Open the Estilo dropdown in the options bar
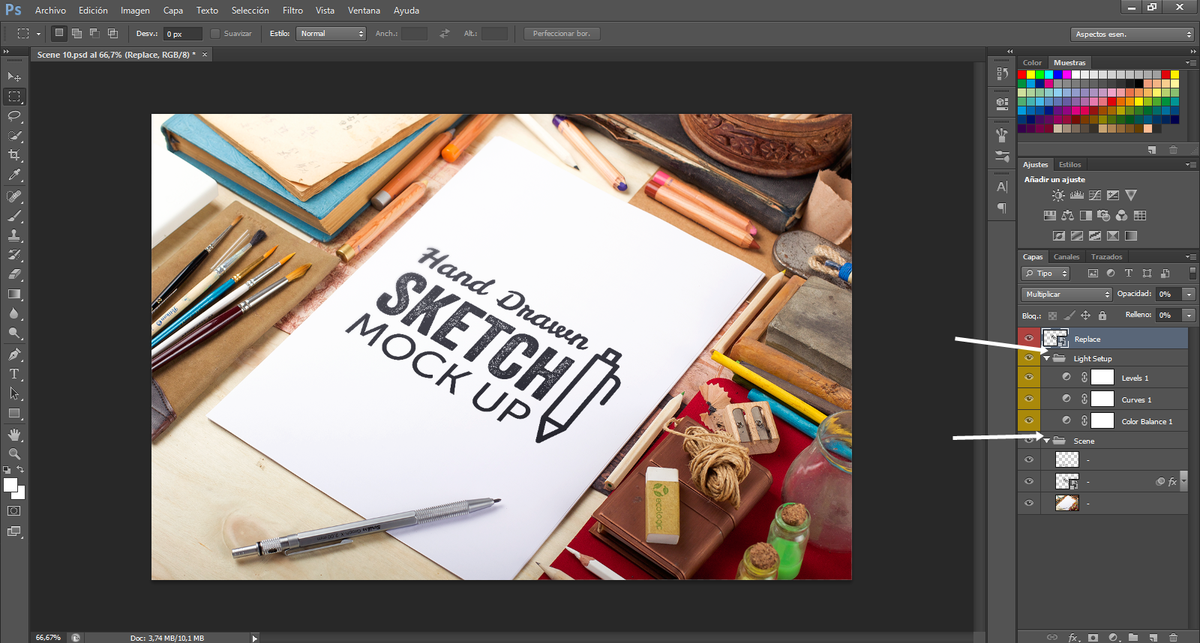The height and width of the screenshot is (643, 1200). pyautogui.click(x=330, y=32)
